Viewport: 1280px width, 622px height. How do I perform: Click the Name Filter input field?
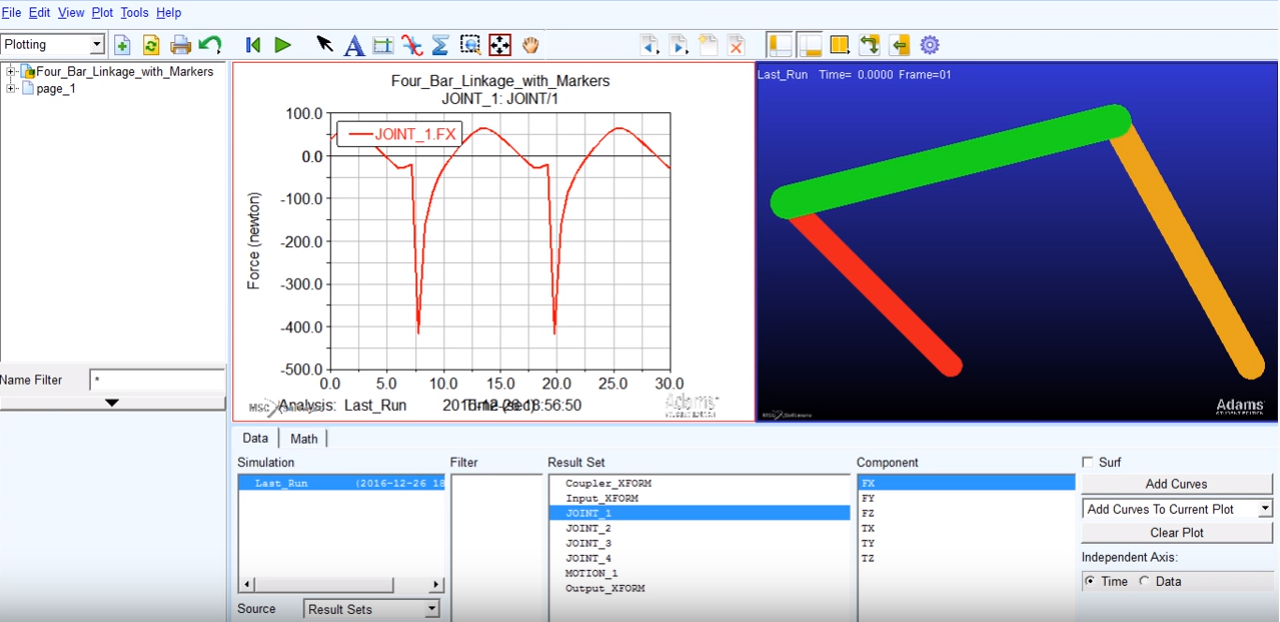157,380
